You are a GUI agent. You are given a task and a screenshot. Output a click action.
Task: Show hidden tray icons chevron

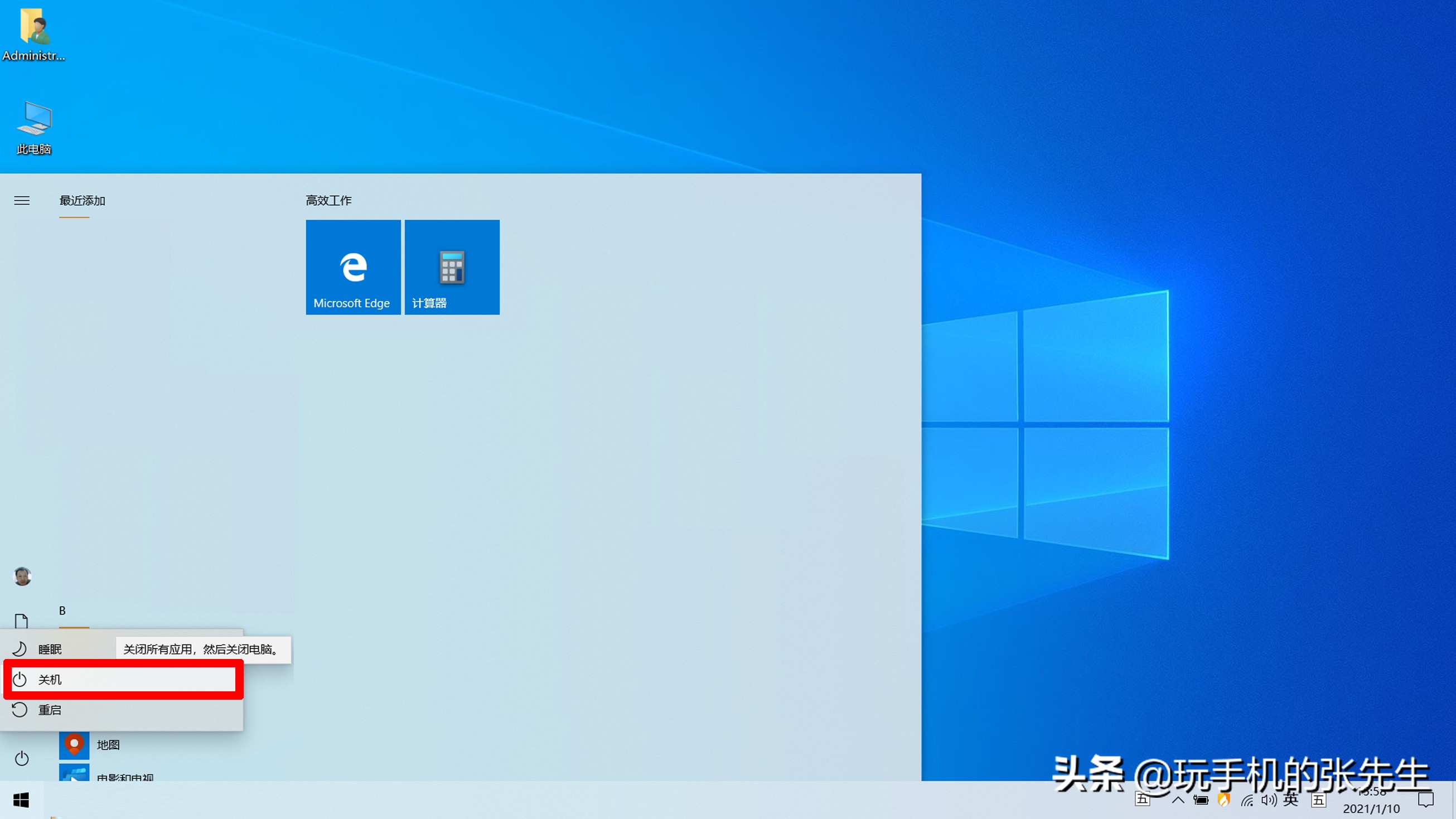click(x=1178, y=800)
